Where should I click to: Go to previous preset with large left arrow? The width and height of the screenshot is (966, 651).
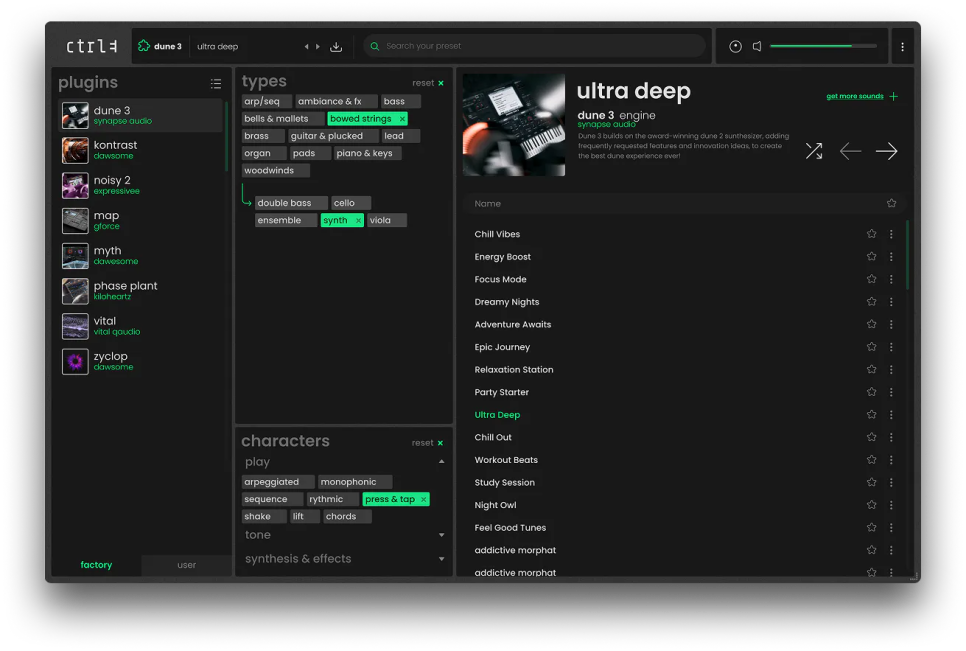(x=850, y=151)
